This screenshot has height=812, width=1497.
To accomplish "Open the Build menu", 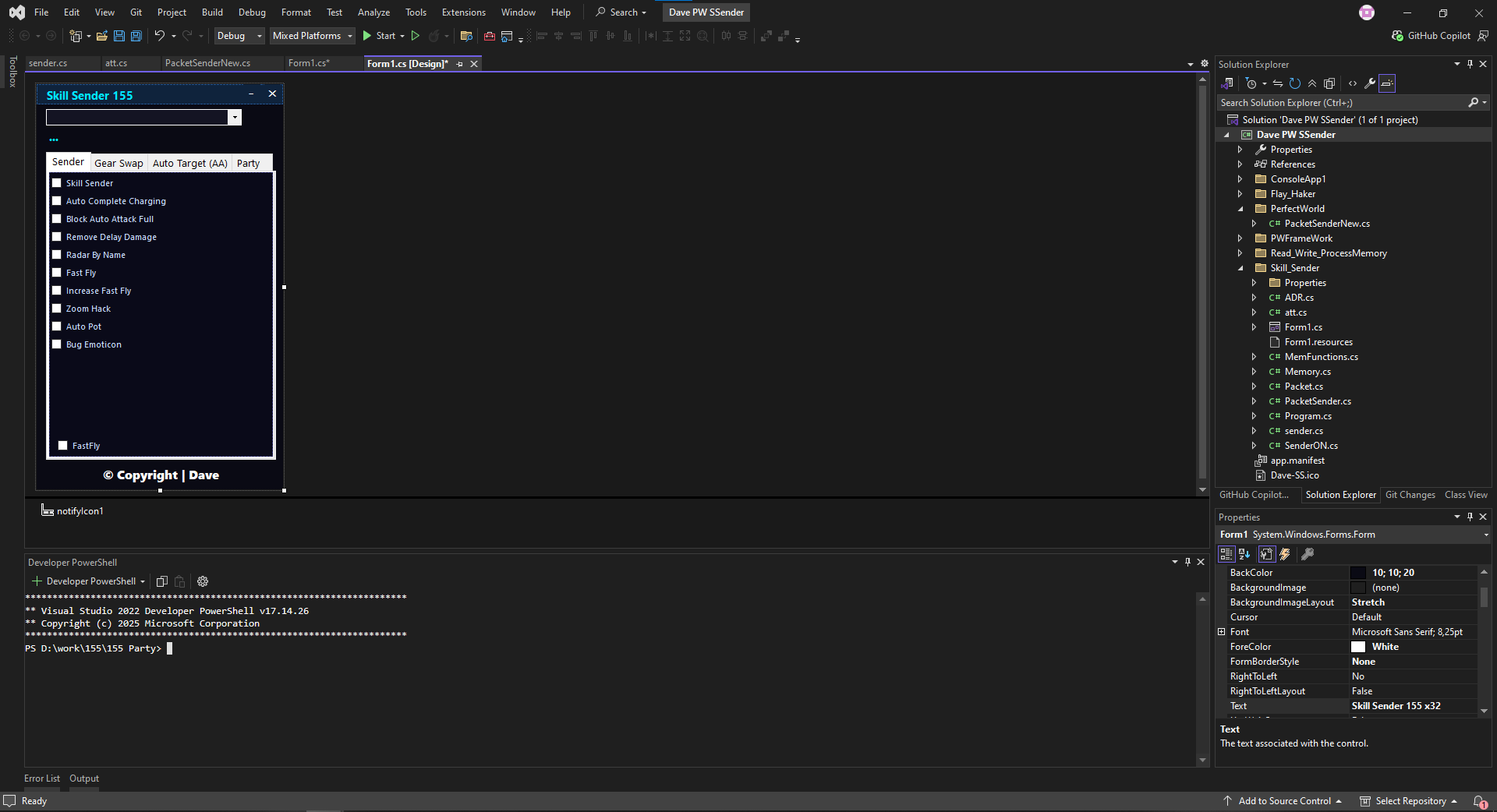I will 212,12.
